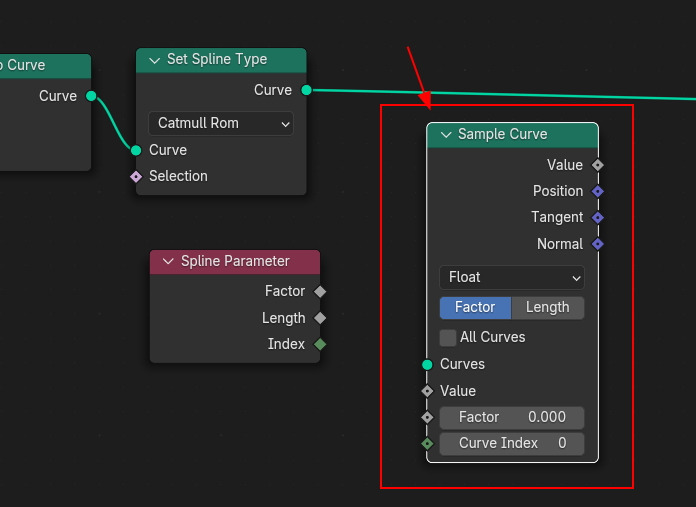The height and width of the screenshot is (507, 696).
Task: Click the Factor 0.000 value field
Action: pyautogui.click(x=512, y=417)
